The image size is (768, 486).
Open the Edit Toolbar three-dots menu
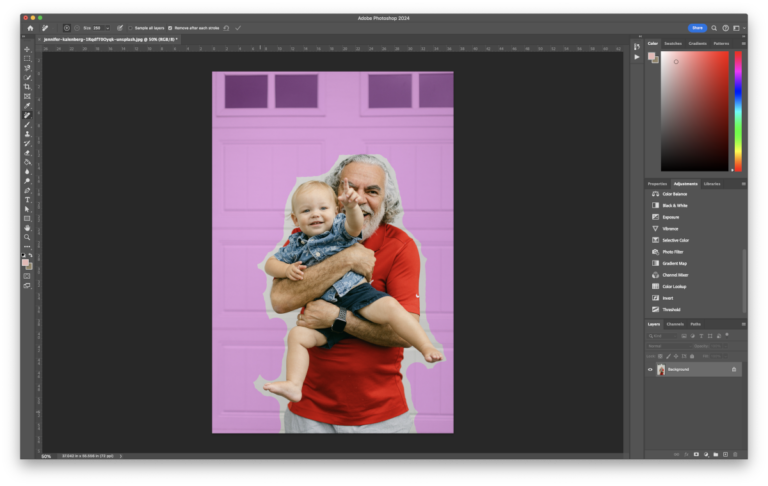click(27, 246)
